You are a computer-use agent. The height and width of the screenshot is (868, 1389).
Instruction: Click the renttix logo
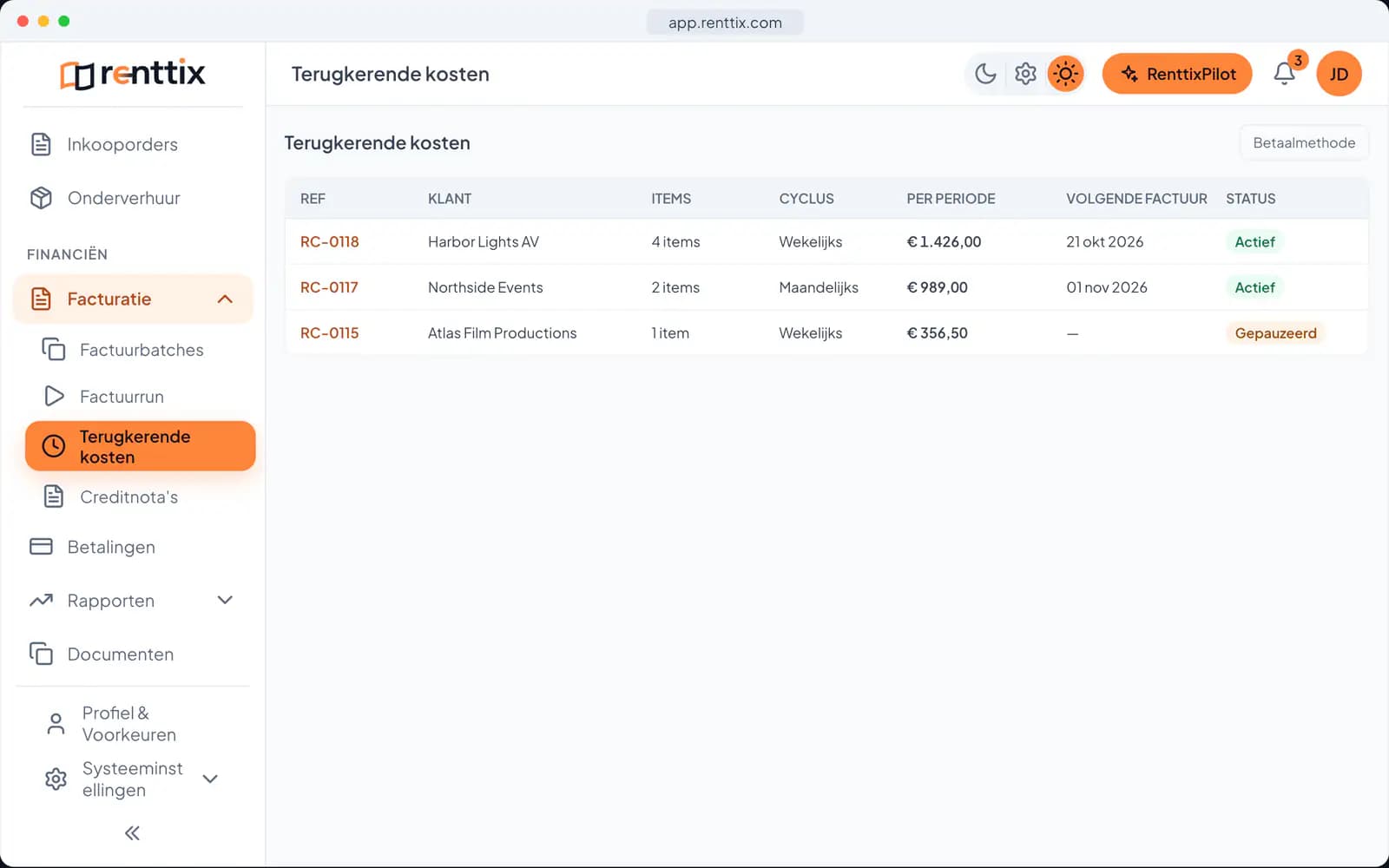[133, 74]
